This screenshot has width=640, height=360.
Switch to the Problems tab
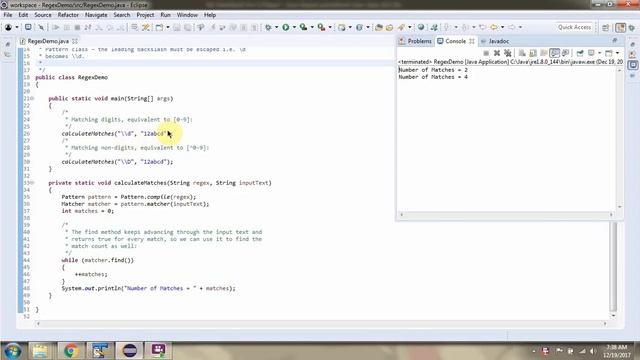tap(416, 41)
